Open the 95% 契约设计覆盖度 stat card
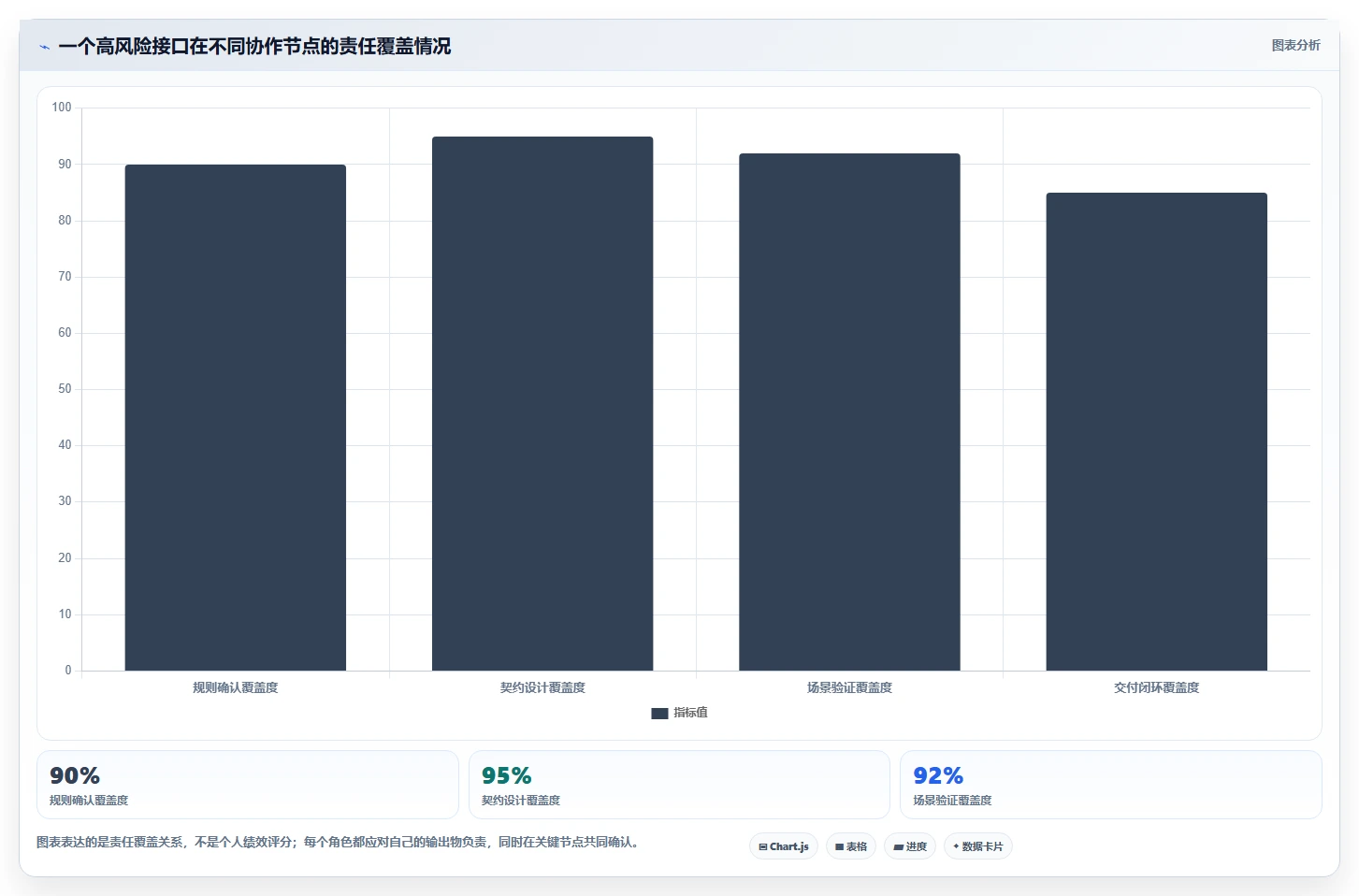This screenshot has width=1359, height=896. 679,785
